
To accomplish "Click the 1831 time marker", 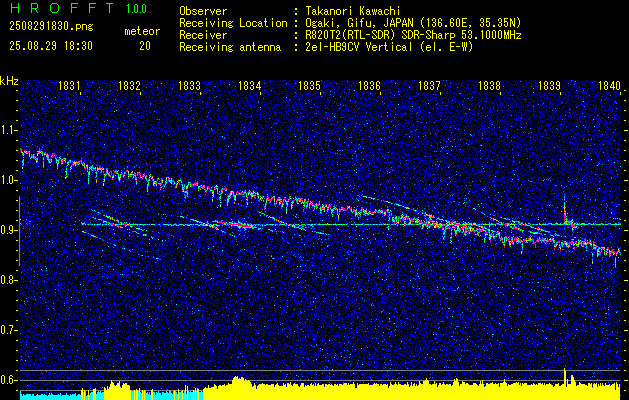I will 69,85.
